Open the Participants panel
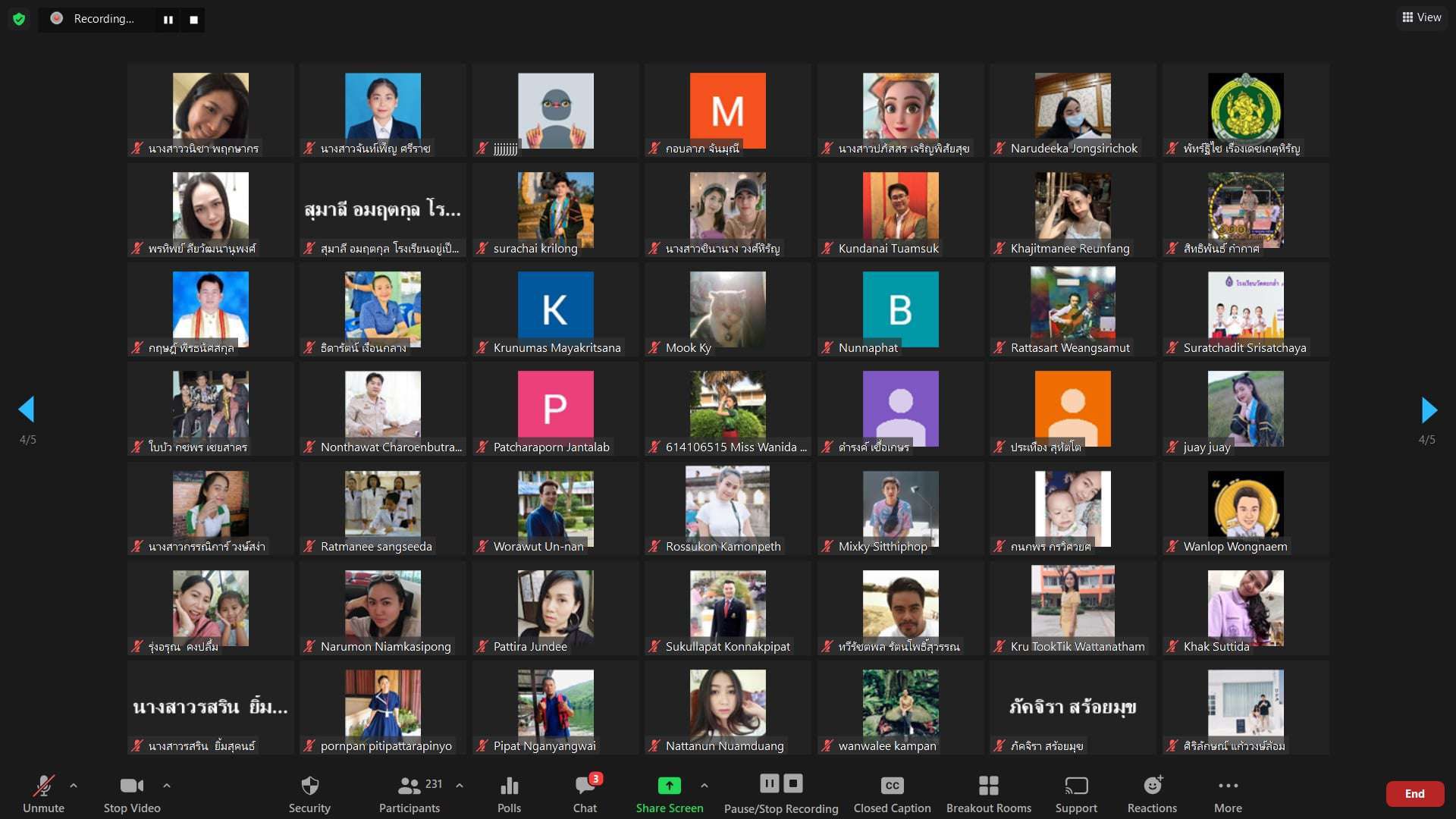This screenshot has height=819, width=1456. point(409,786)
